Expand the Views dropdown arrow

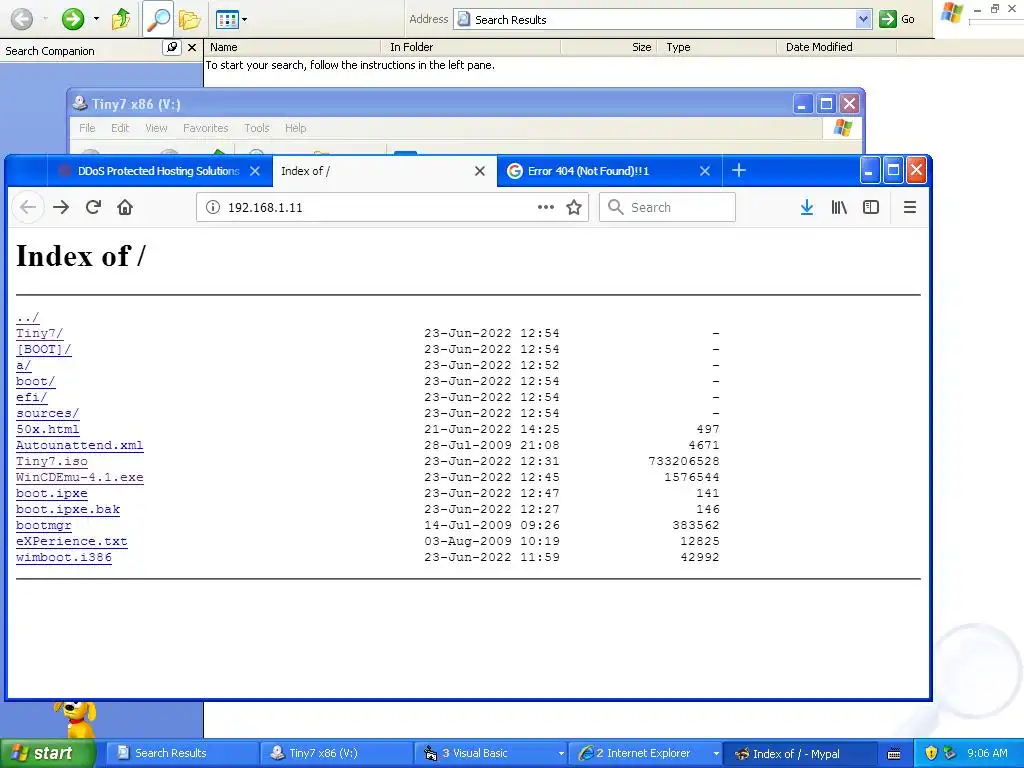[244, 20]
